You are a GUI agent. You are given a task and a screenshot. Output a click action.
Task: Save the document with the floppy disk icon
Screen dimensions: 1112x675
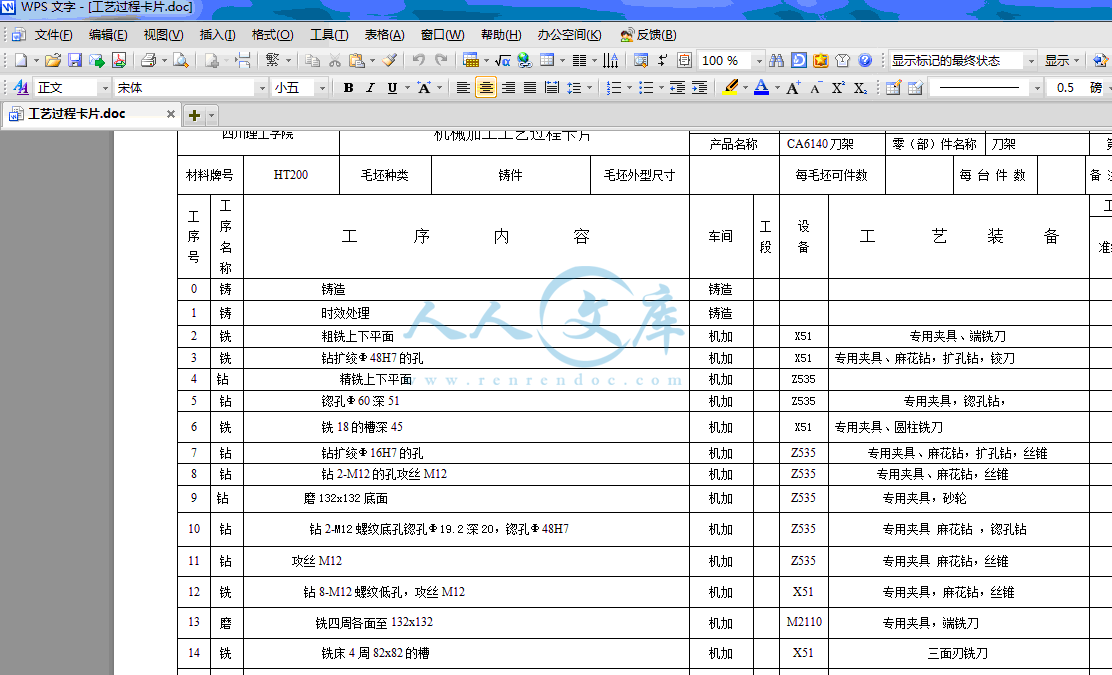pos(74,60)
